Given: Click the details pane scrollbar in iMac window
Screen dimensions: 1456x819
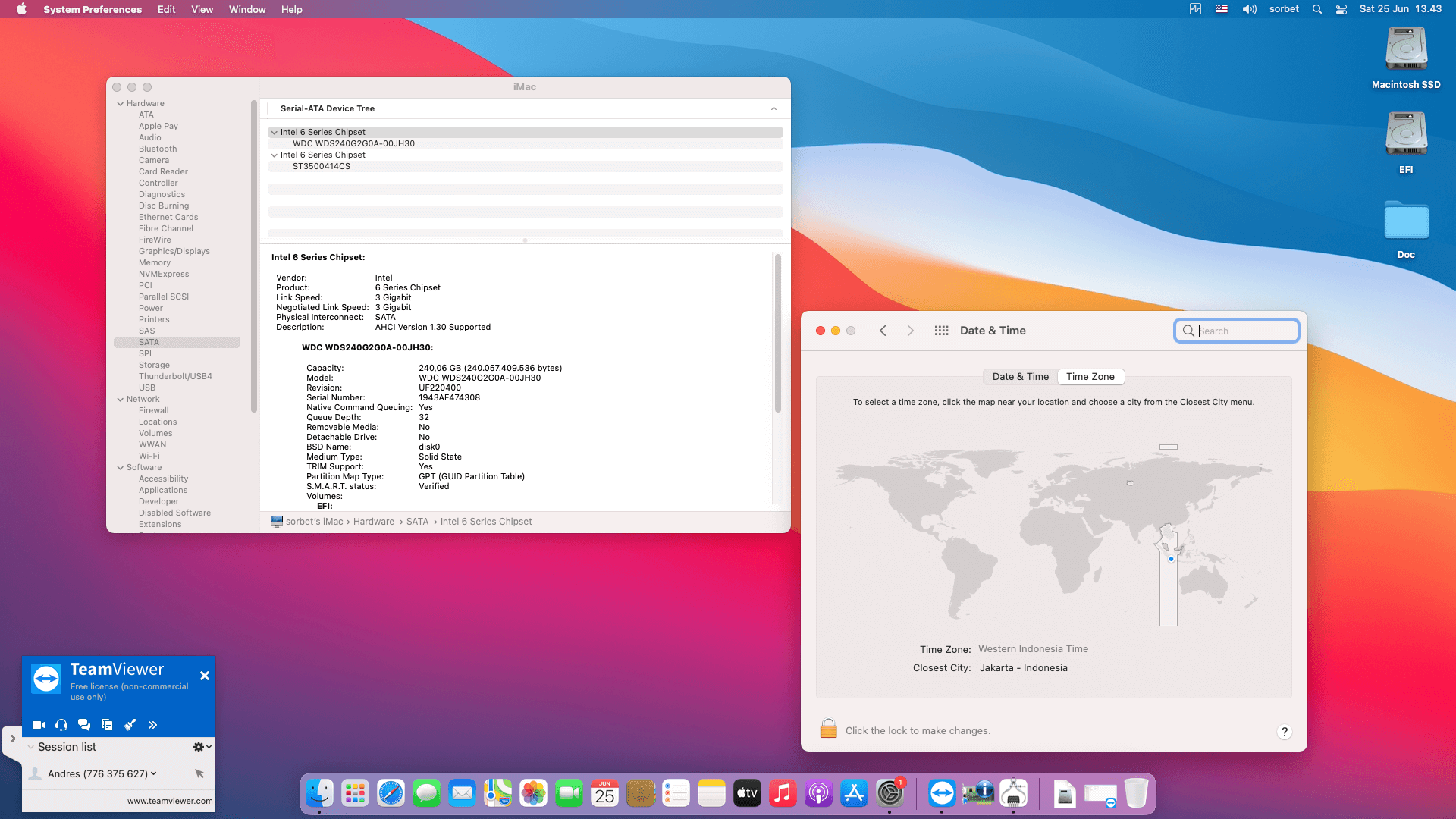Looking at the screenshot, I should coord(777,334).
